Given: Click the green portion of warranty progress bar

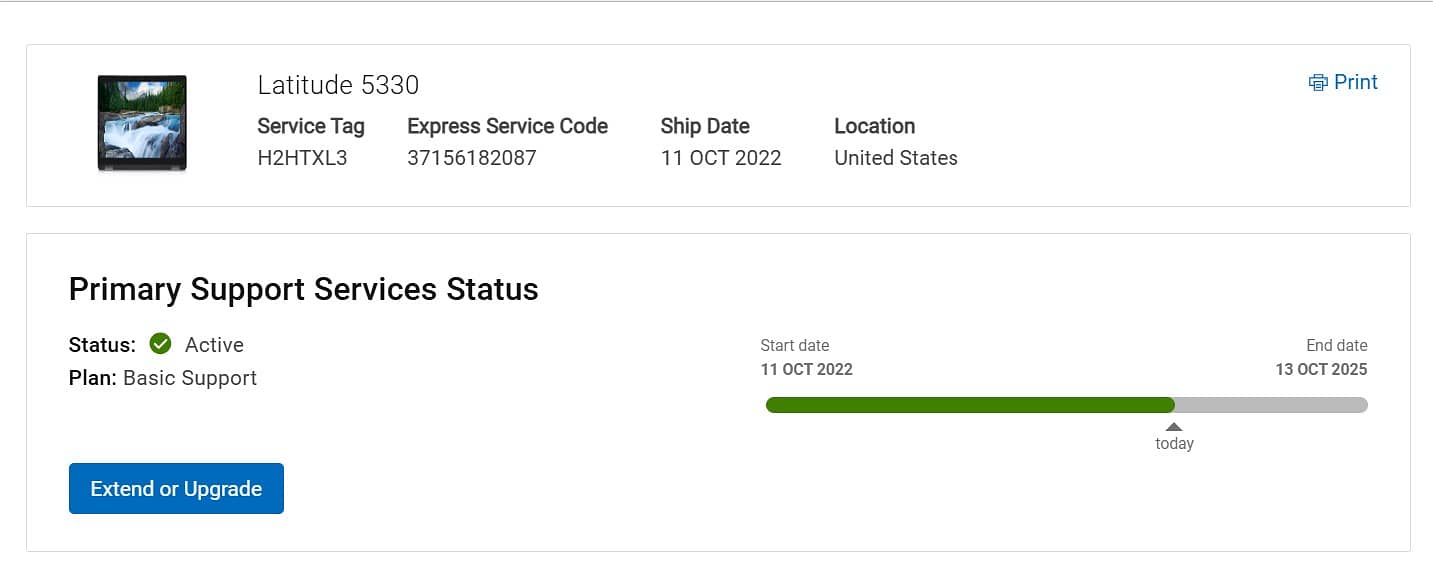Looking at the screenshot, I should pos(968,405).
